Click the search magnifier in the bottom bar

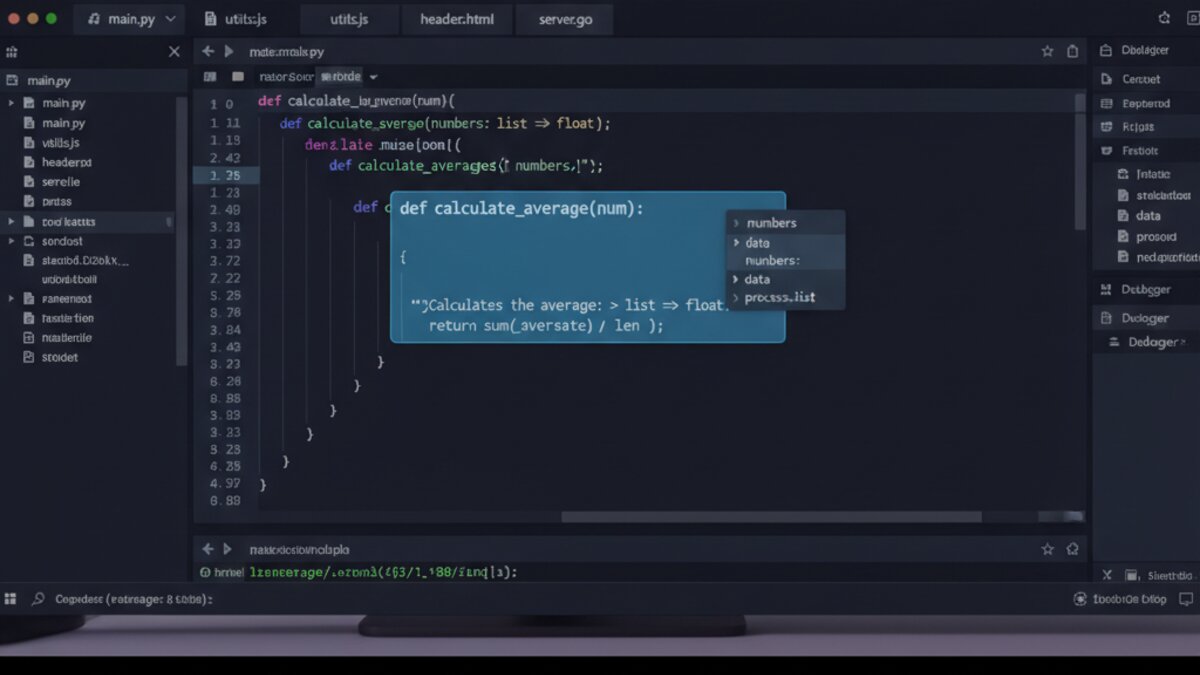38,599
